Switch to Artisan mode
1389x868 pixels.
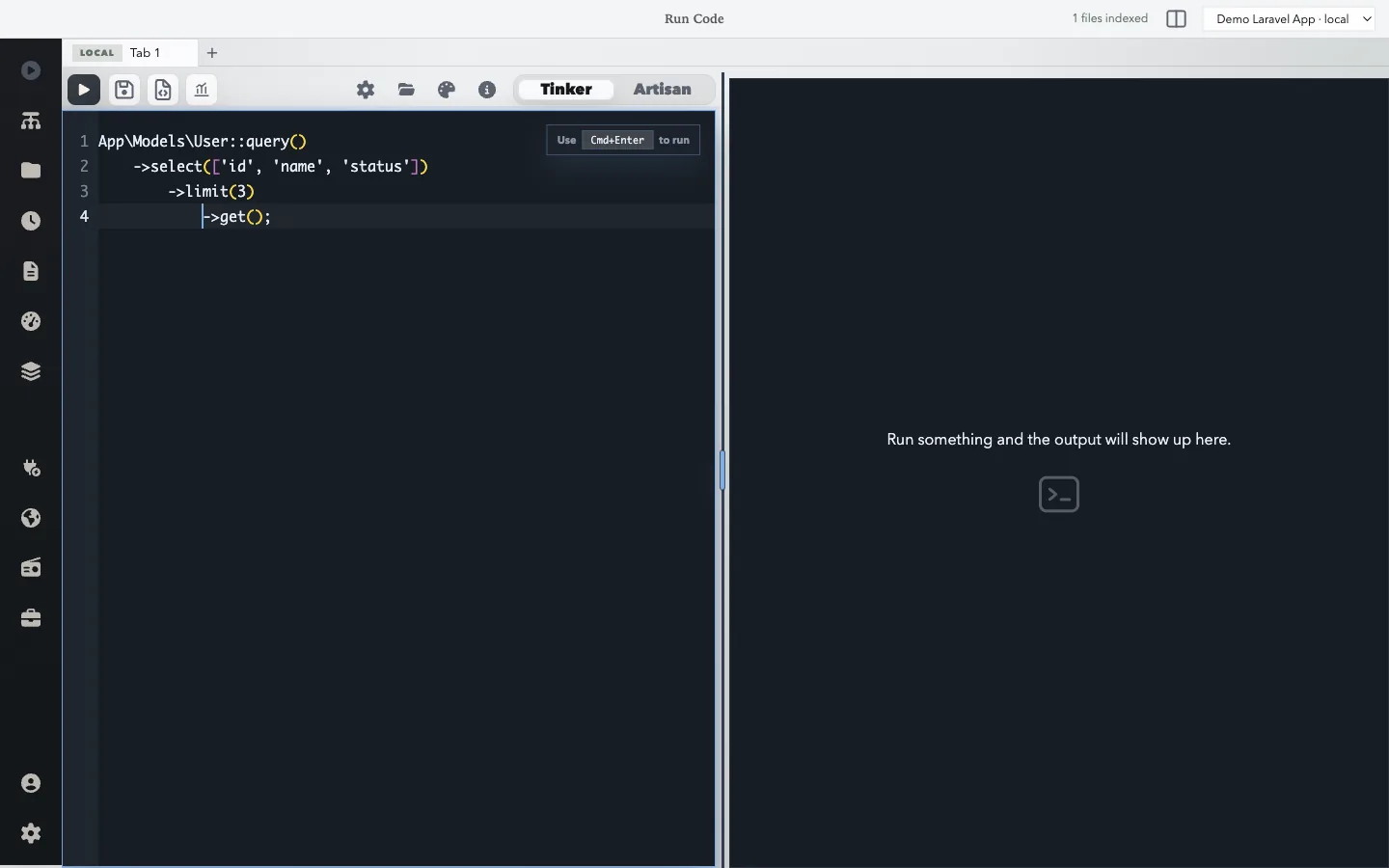point(662,89)
